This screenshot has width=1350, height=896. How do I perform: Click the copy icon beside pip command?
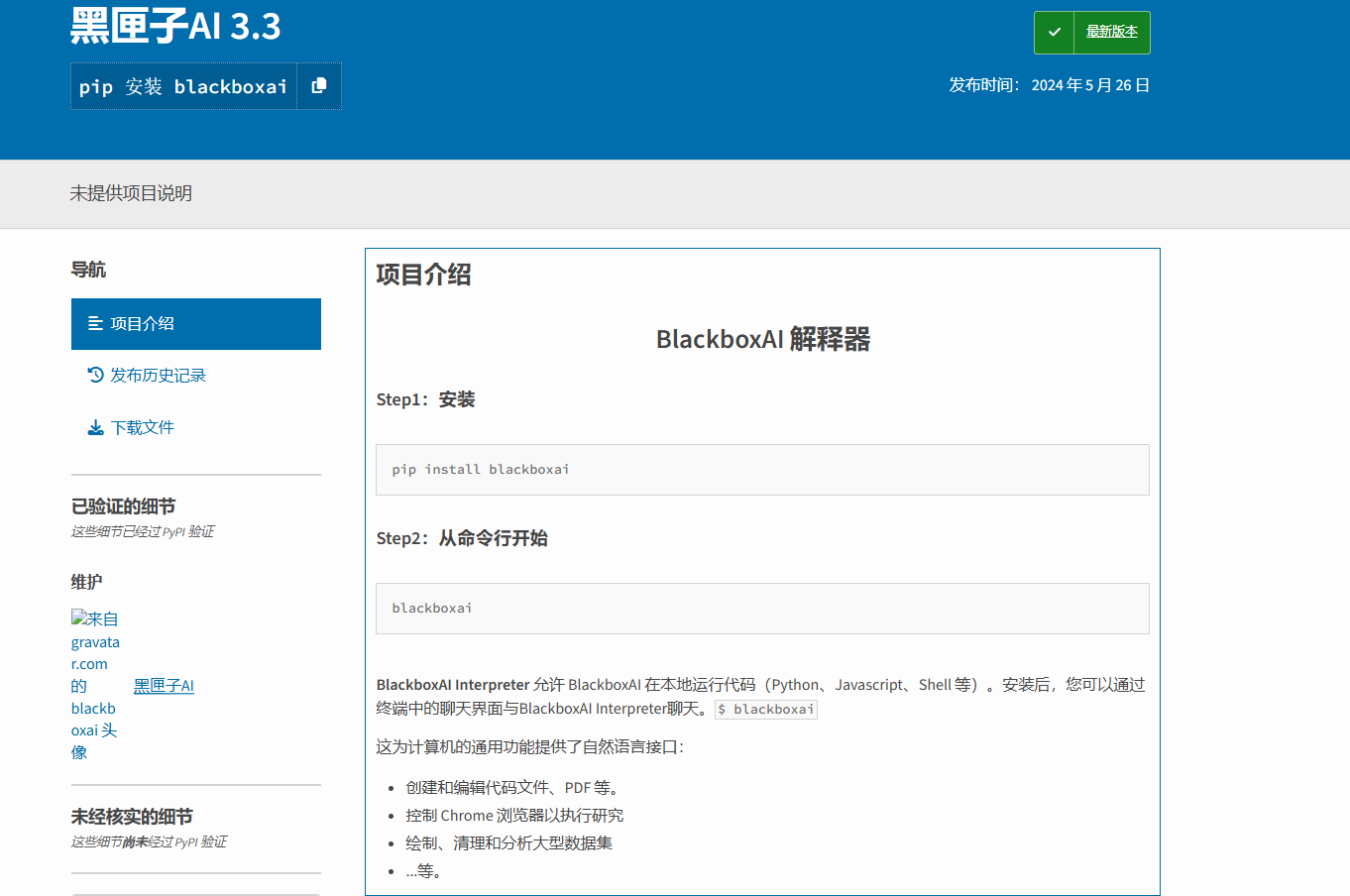click(319, 86)
